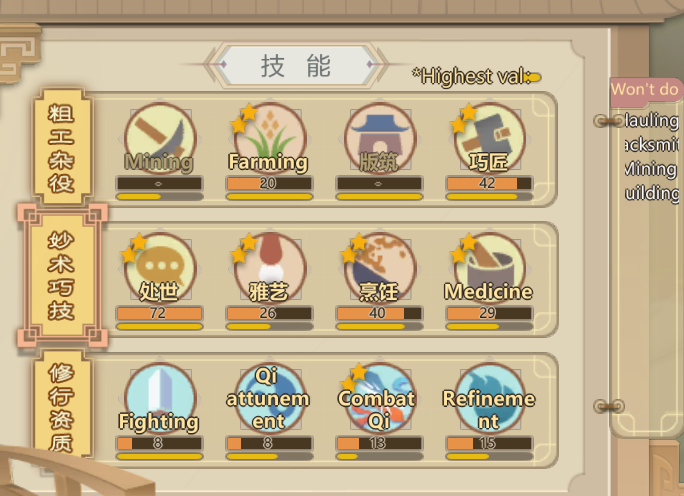Choose the 巧匠 hammer skill icon
Screen dimensions: 684x496
tap(489, 139)
